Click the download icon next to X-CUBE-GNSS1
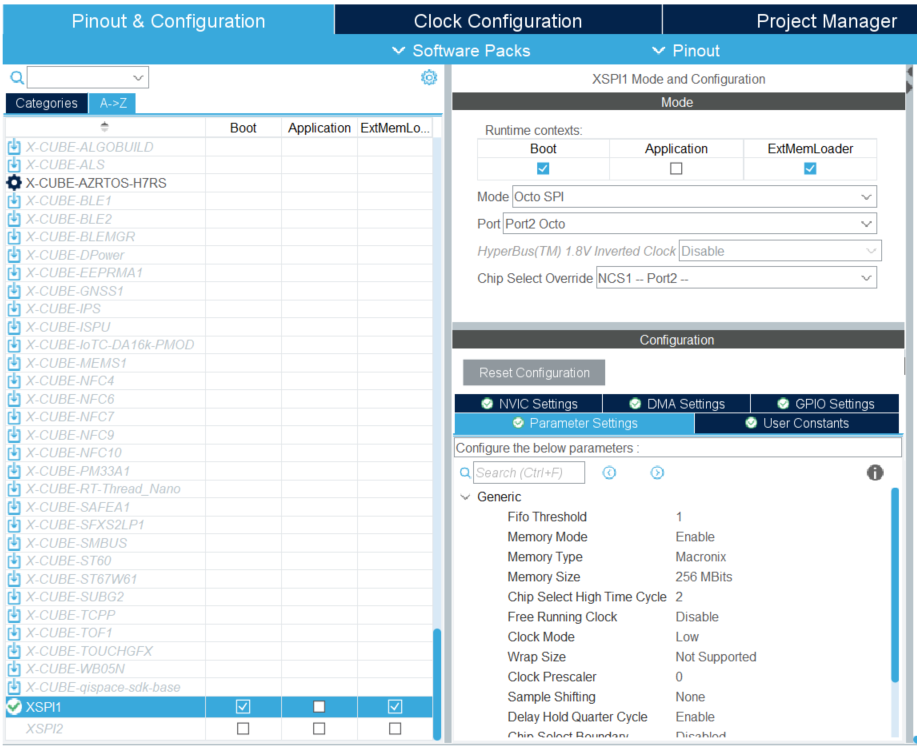This screenshot has height=748, width=917. (14, 291)
